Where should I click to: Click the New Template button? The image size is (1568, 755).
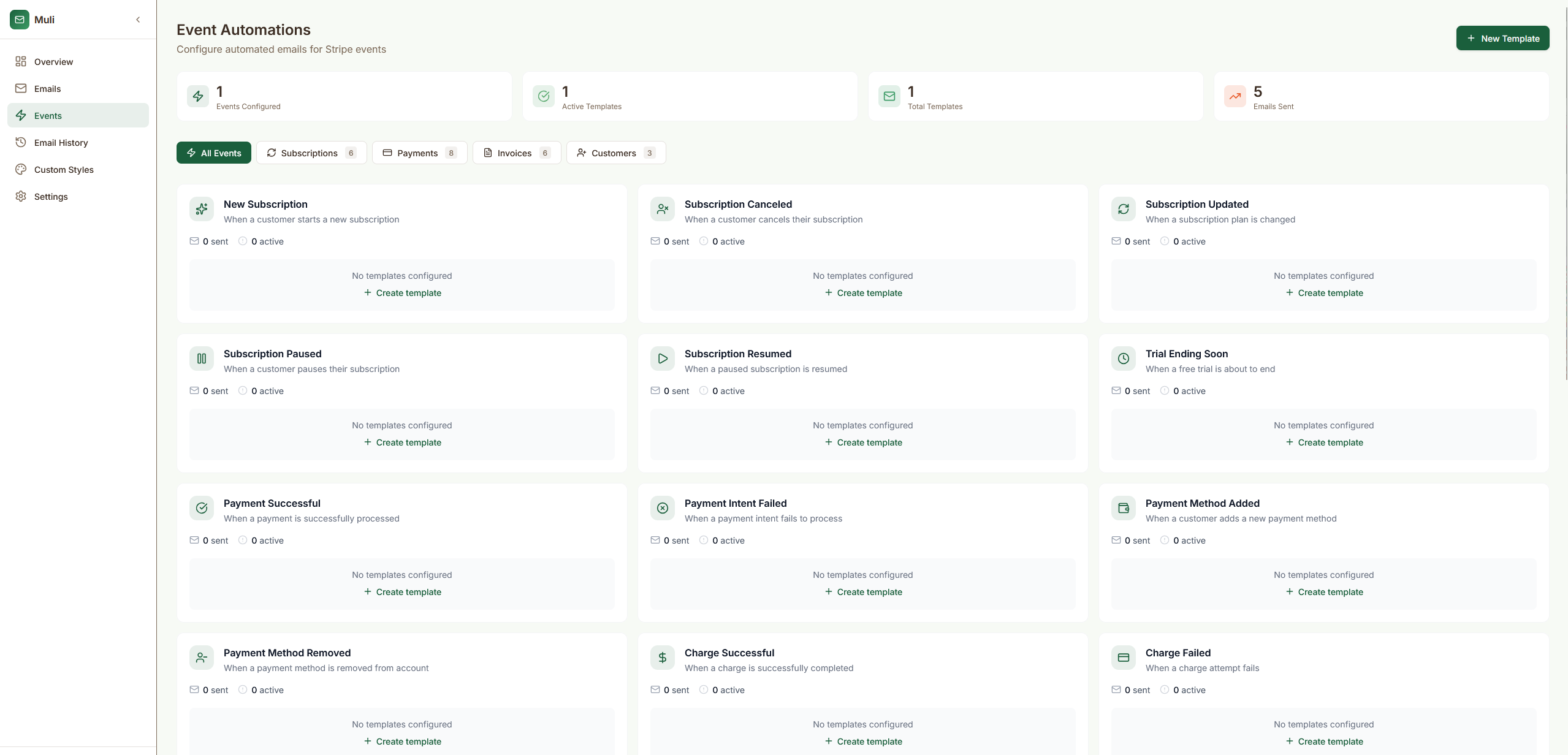click(1502, 37)
